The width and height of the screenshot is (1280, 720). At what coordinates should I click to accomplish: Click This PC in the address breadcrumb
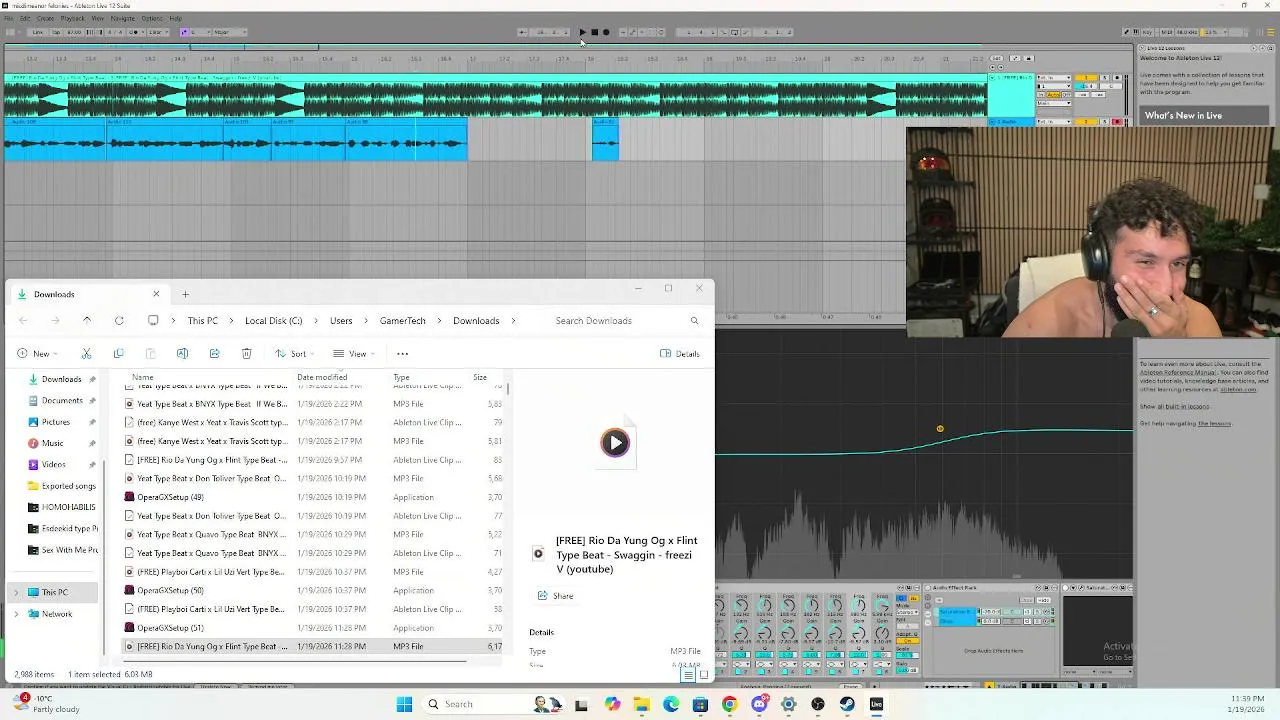pyautogui.click(x=202, y=321)
